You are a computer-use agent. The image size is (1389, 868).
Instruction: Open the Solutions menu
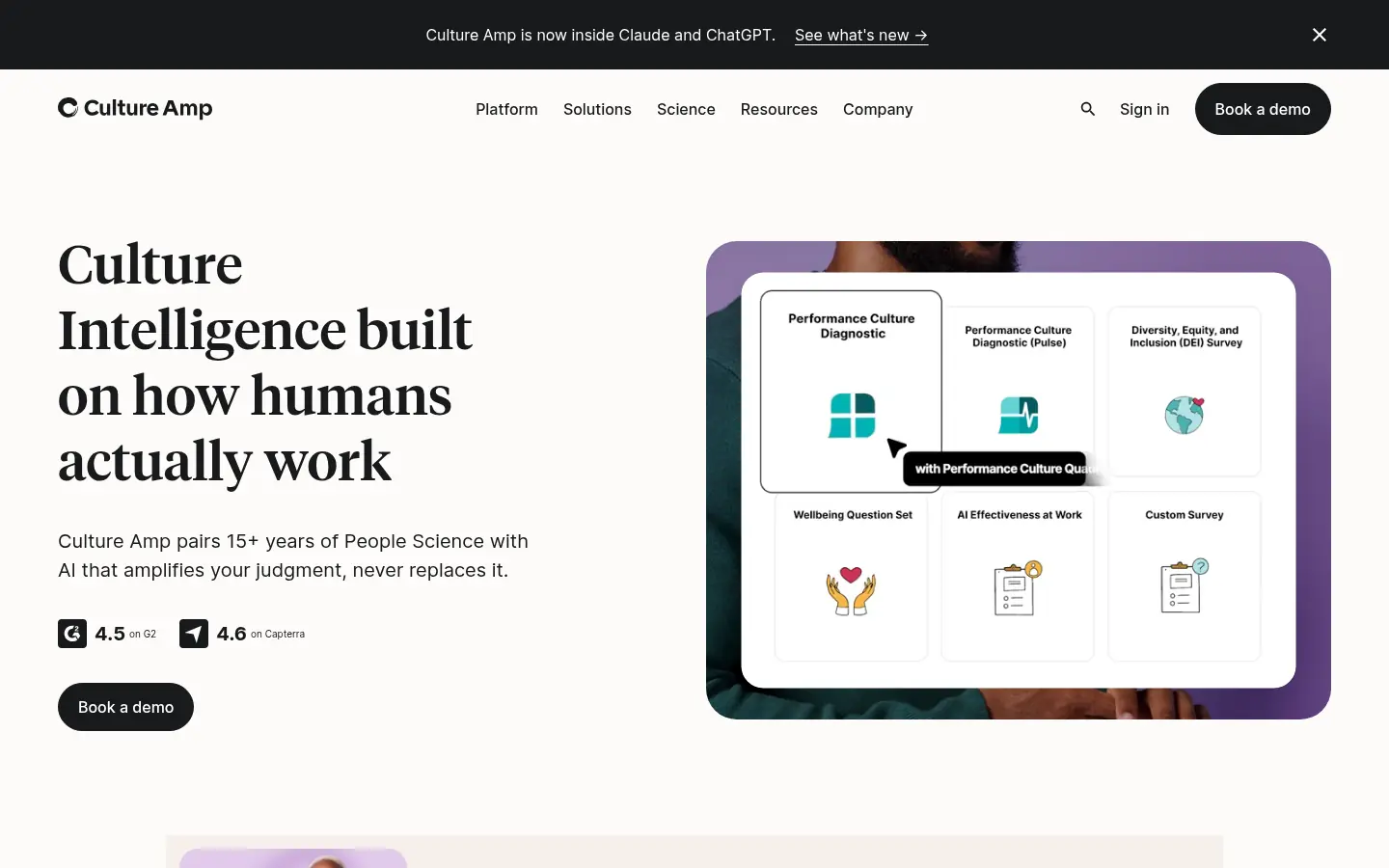(597, 109)
